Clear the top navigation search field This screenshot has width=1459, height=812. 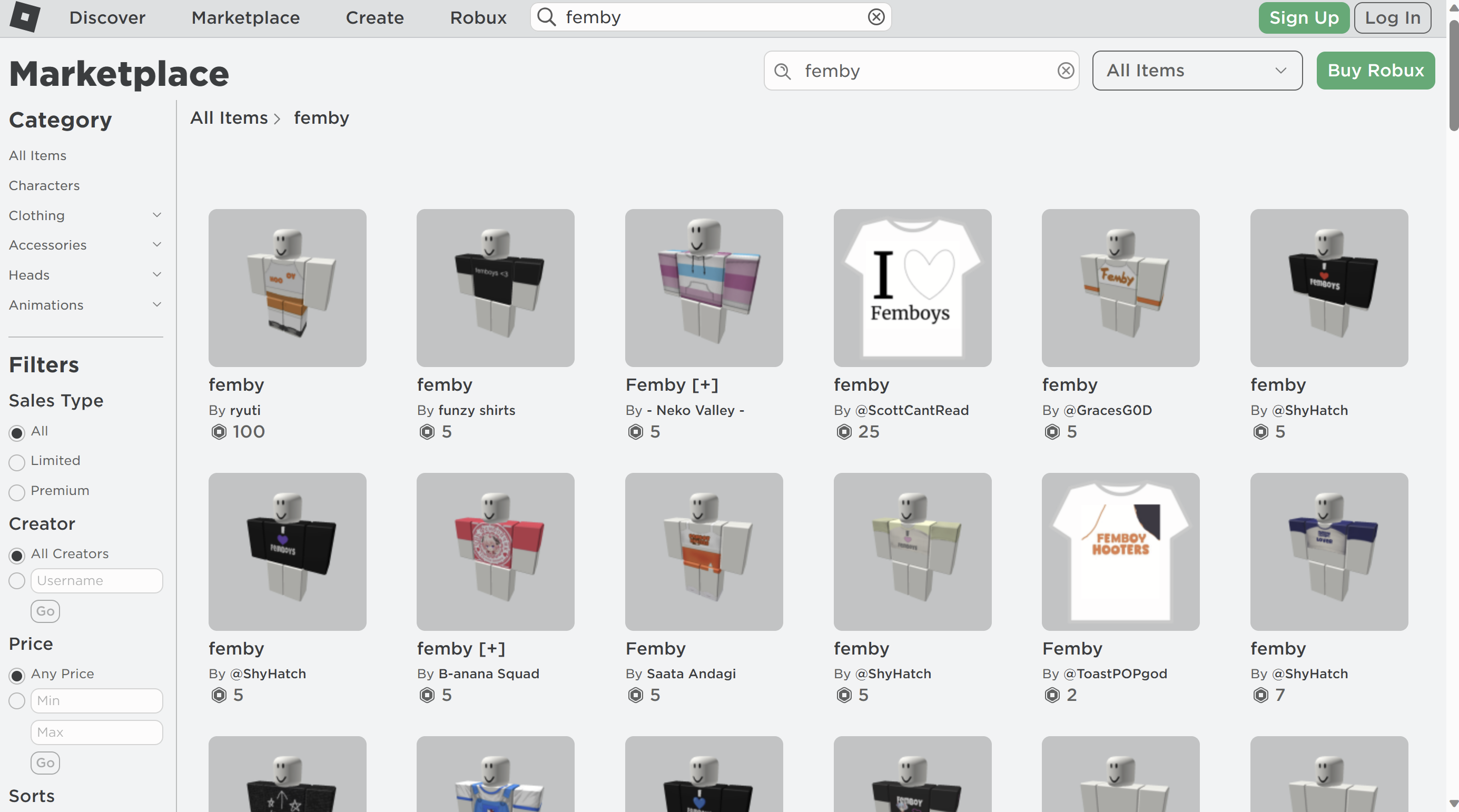tap(876, 17)
